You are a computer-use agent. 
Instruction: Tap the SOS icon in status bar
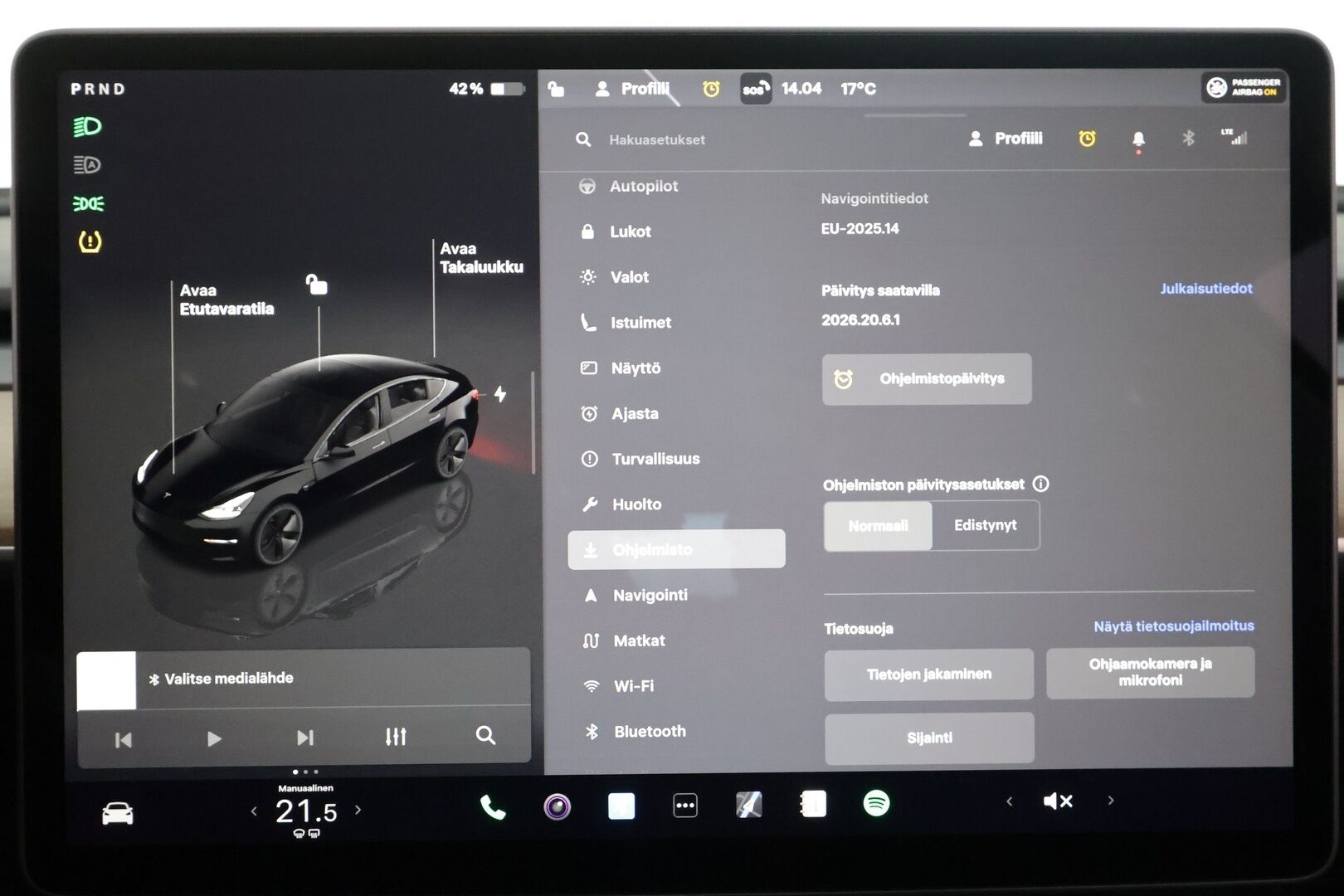pos(755,89)
